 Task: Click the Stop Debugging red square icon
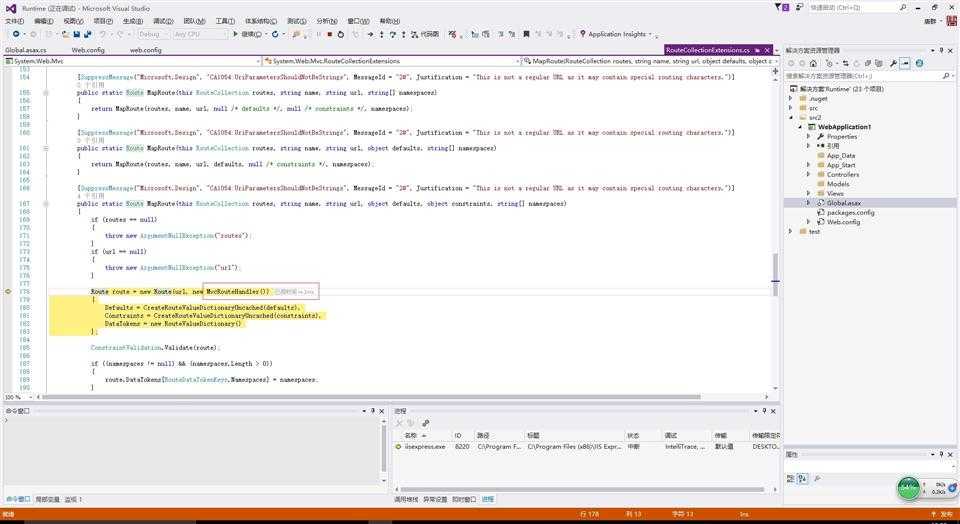(330, 34)
